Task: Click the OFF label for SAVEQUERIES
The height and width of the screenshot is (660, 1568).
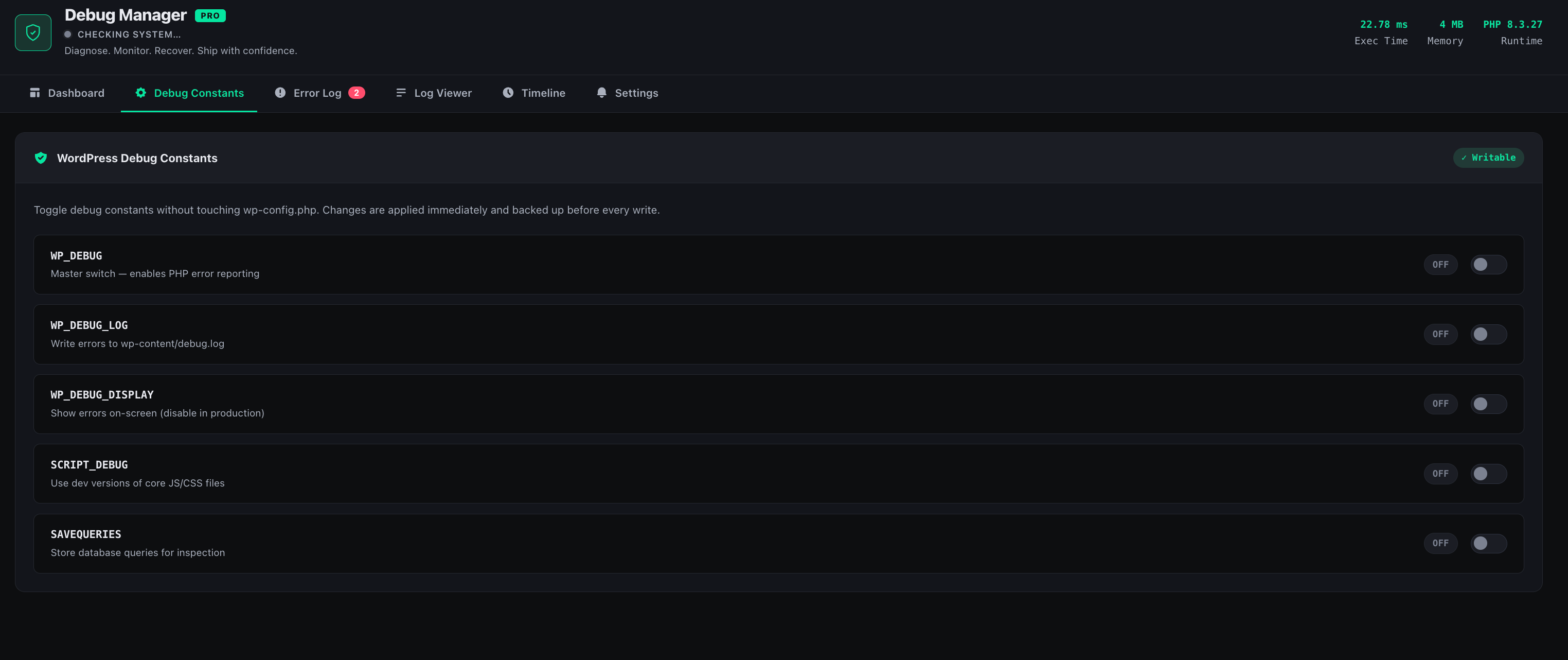Action: tap(1440, 543)
